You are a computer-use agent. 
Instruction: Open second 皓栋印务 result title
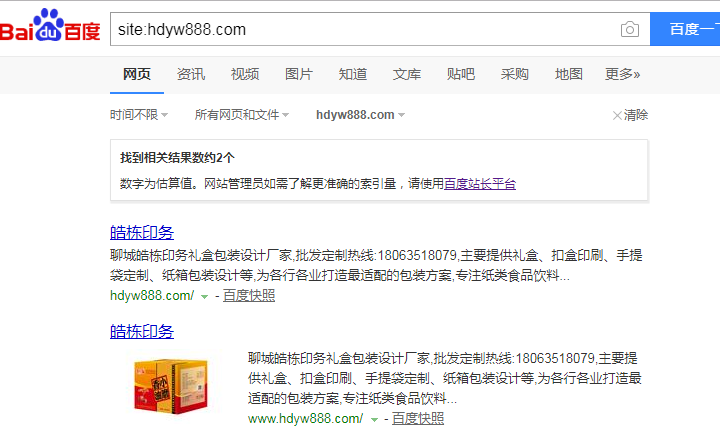click(x=142, y=332)
